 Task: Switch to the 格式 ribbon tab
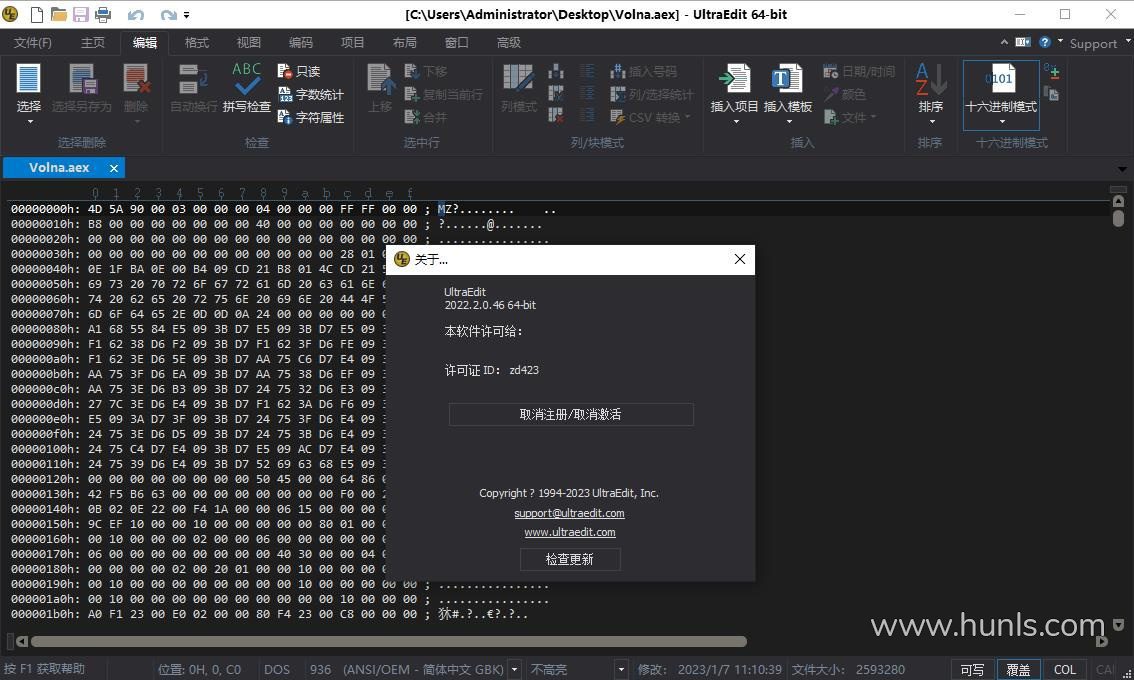(197, 43)
